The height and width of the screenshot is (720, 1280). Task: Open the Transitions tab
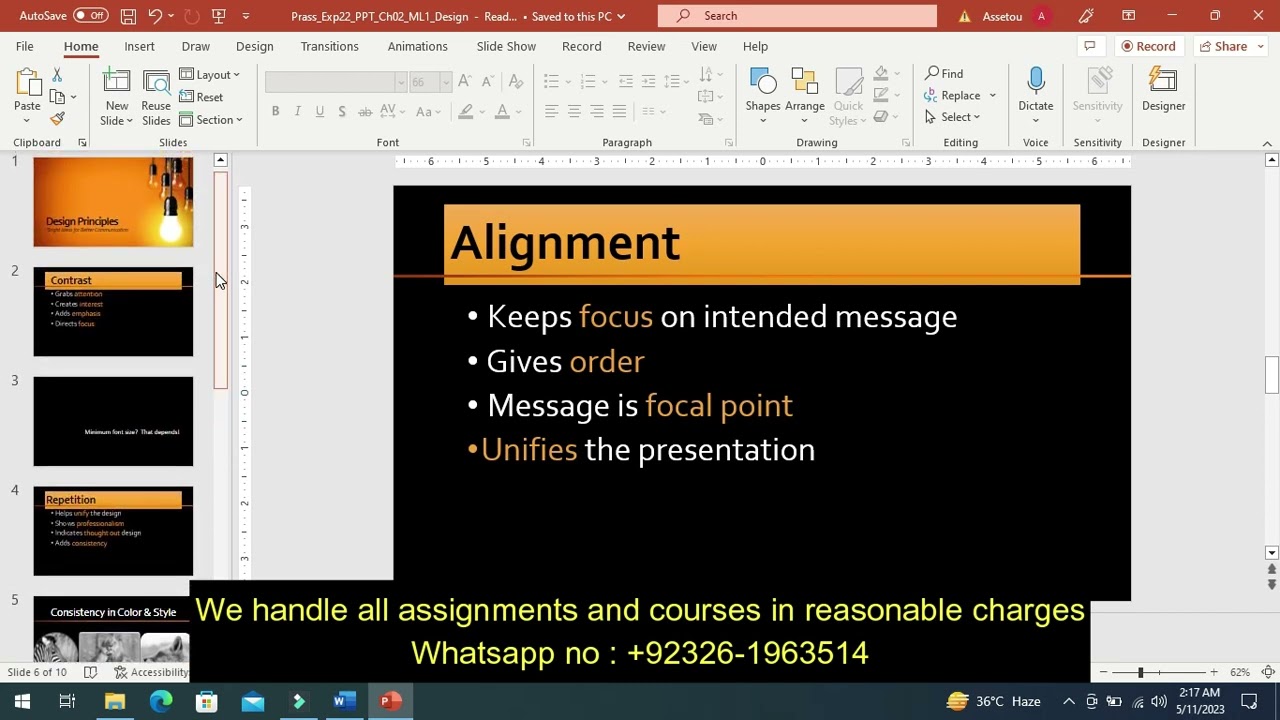click(x=329, y=46)
